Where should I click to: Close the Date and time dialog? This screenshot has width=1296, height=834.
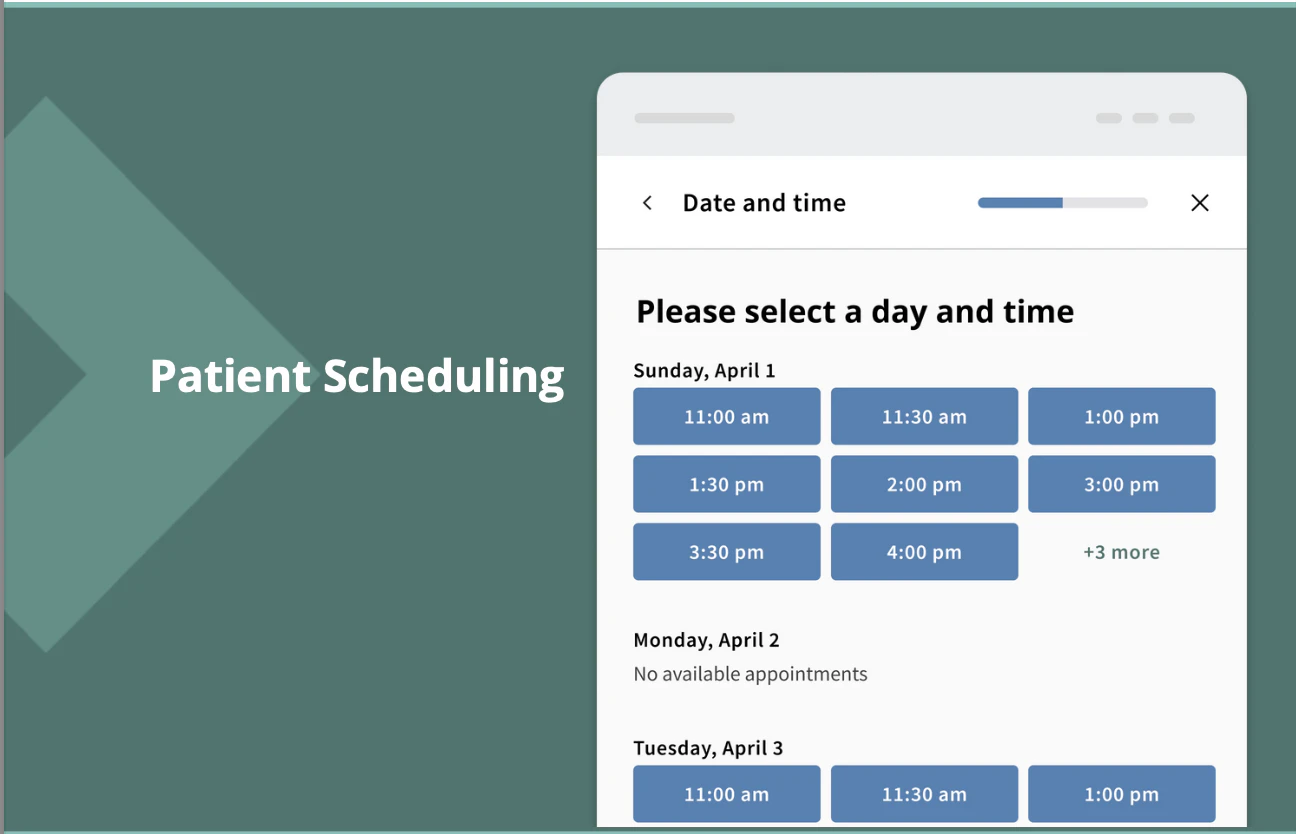1200,203
